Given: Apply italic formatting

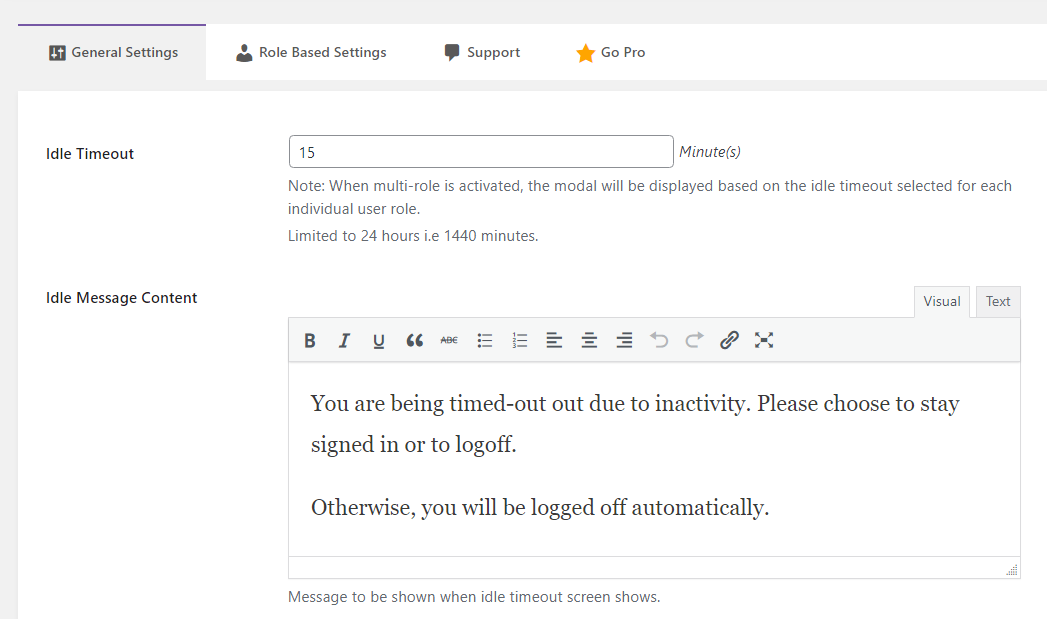Looking at the screenshot, I should point(344,340).
